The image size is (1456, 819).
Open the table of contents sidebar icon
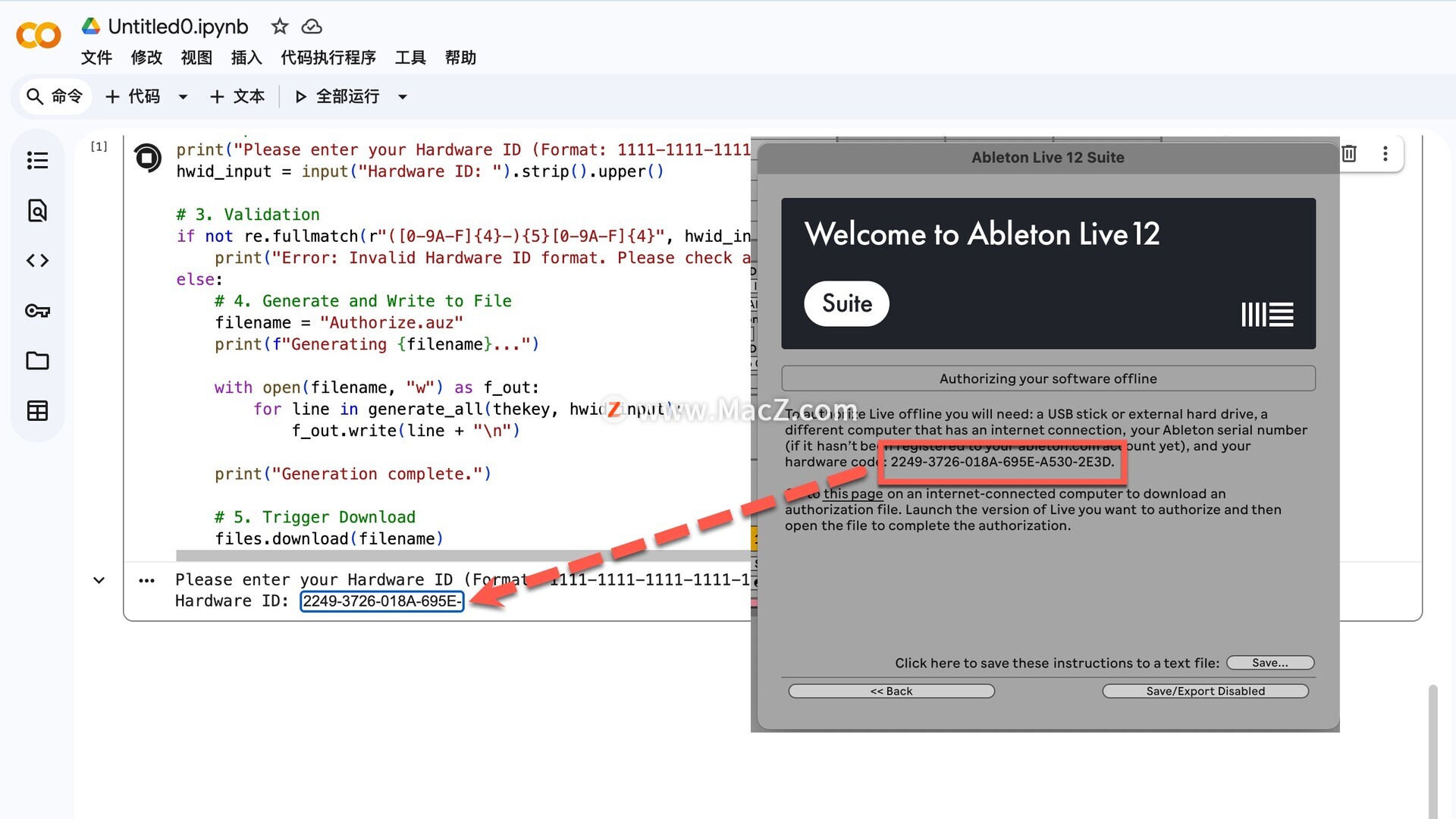(x=37, y=160)
